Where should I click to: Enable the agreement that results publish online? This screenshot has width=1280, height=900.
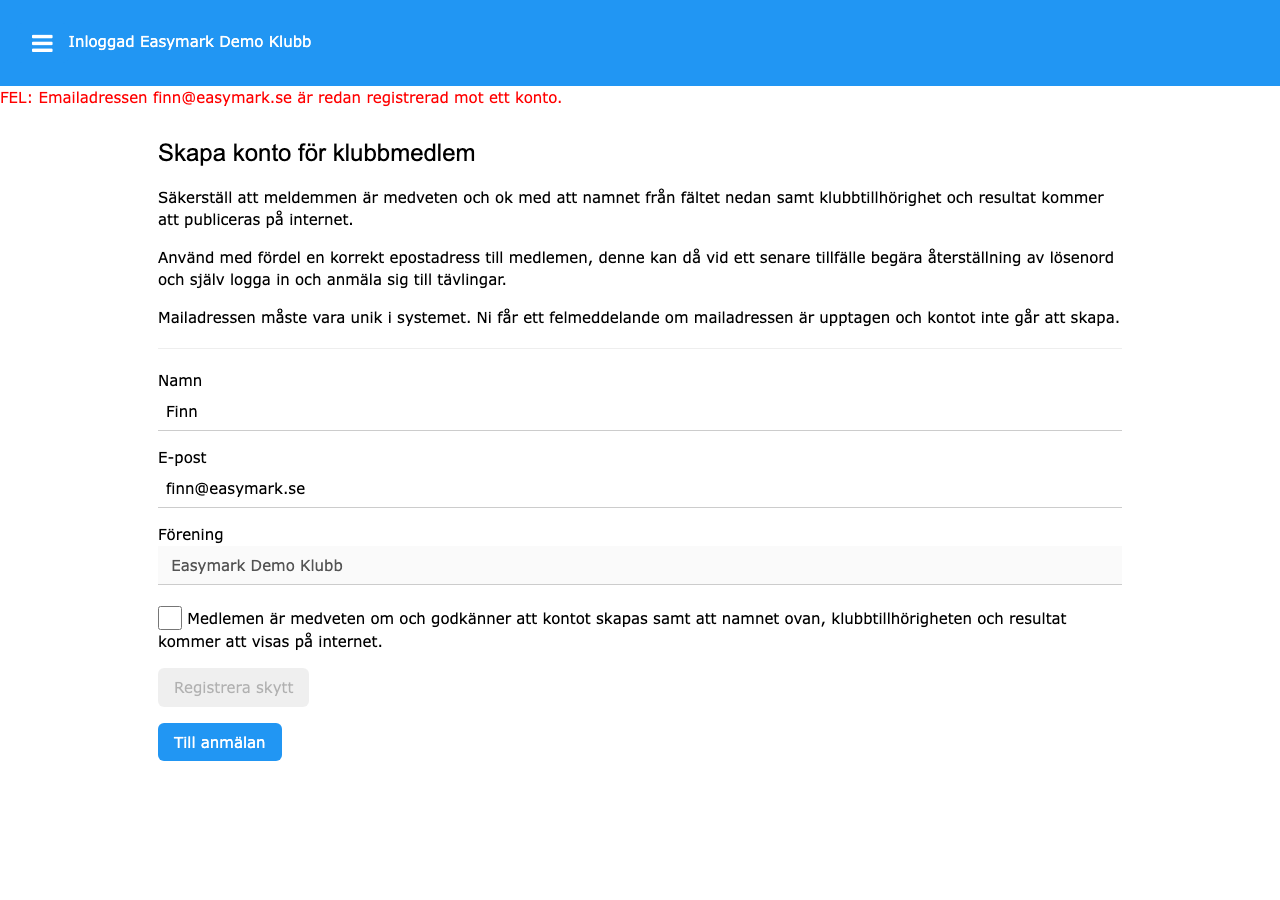[x=169, y=617]
